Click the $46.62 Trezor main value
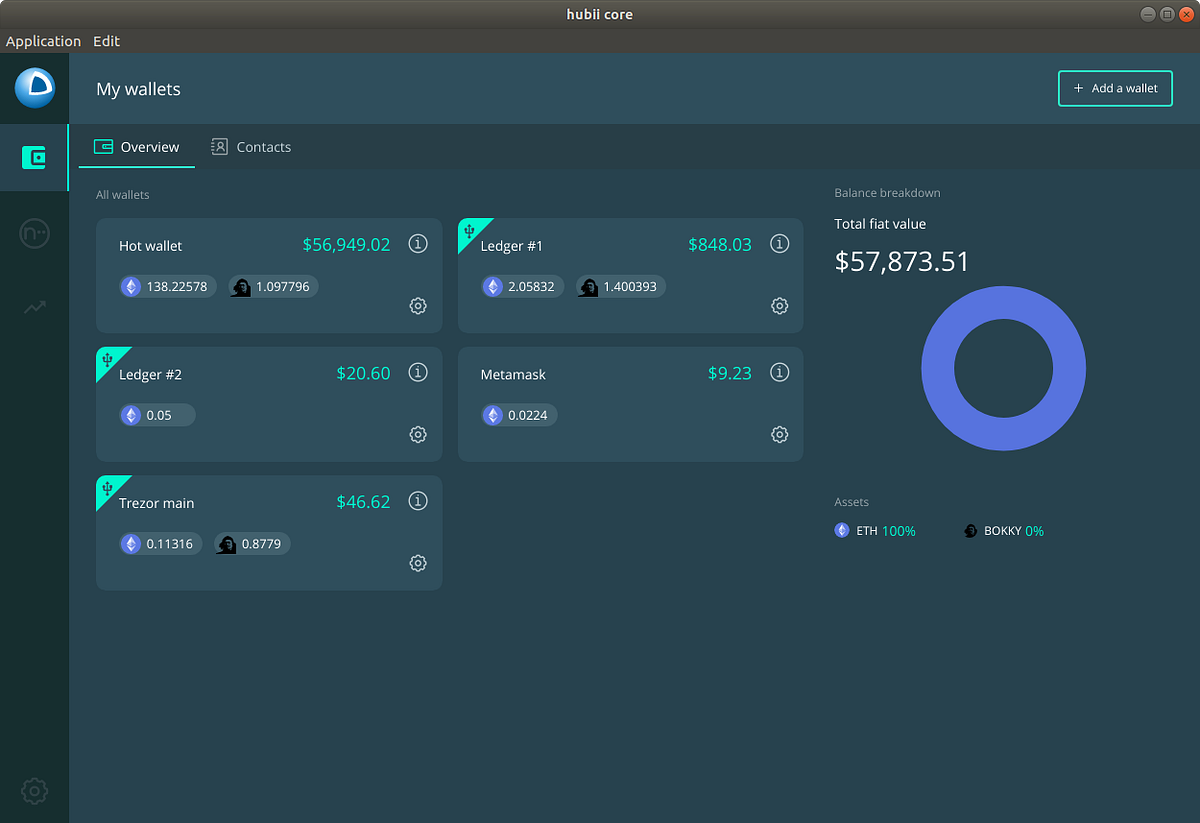 [363, 501]
